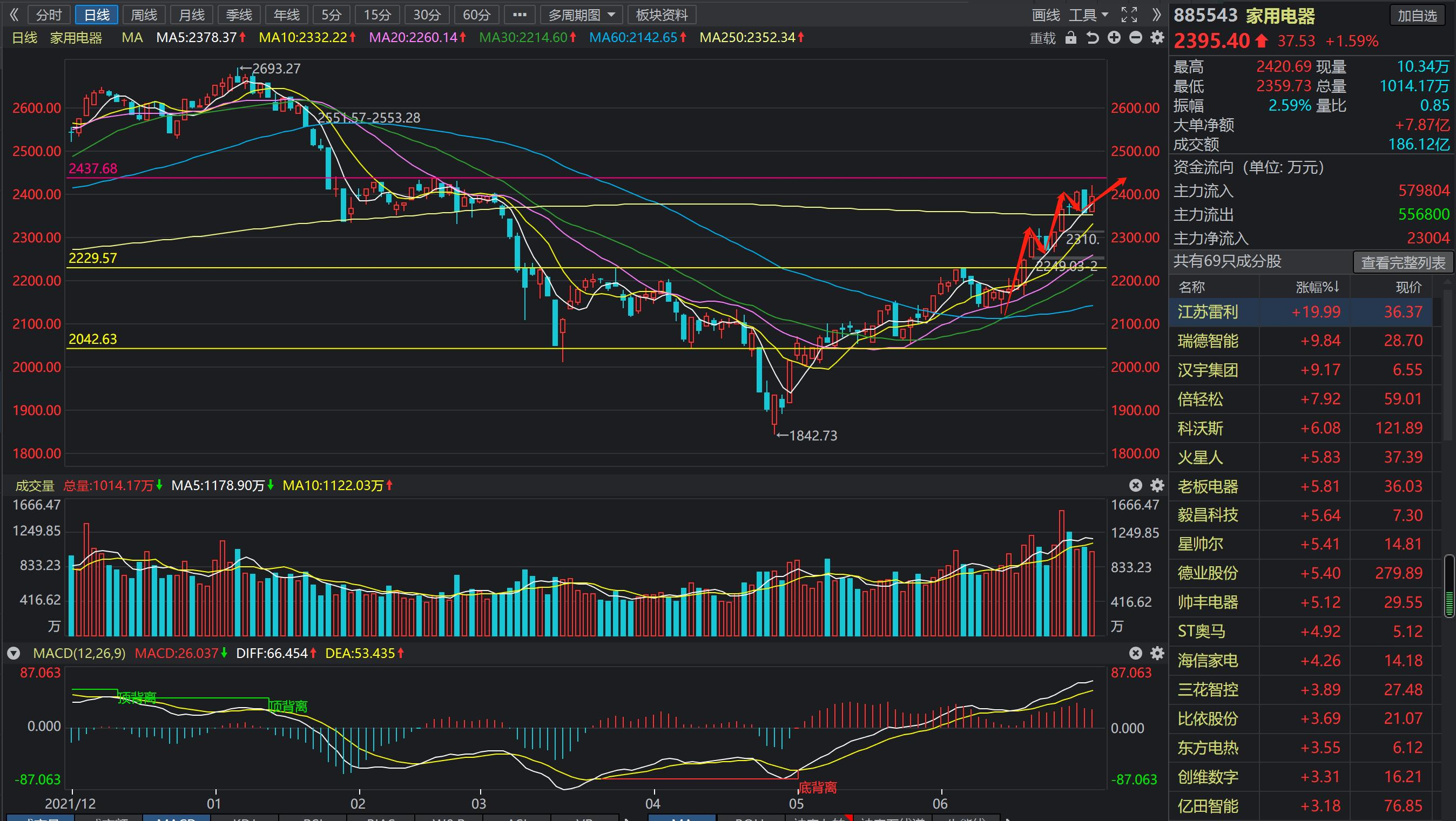Screen dimensions: 1456x821
Task: Open main chart settings gear
Action: click(x=1157, y=38)
